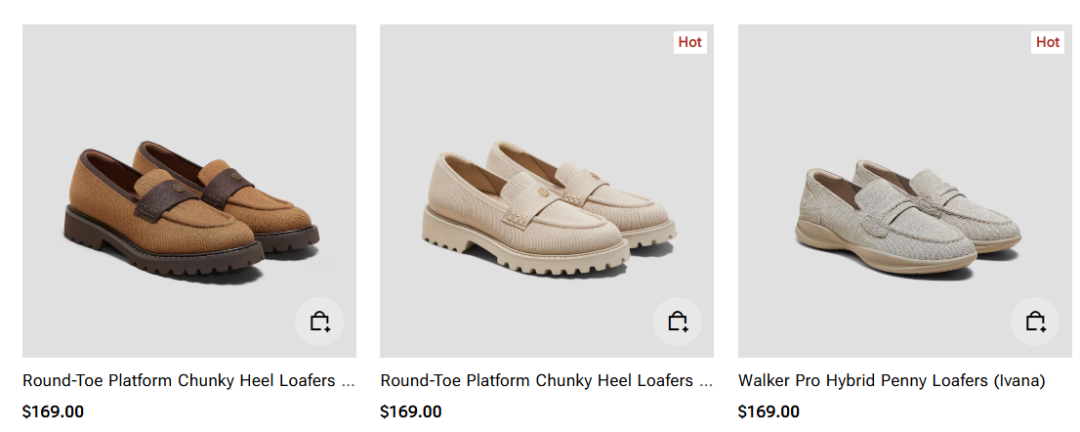This screenshot has width=1080, height=432.
Task: Open the second Round-Toe Platform Chunky Heel Loafers title
Action: pos(546,381)
